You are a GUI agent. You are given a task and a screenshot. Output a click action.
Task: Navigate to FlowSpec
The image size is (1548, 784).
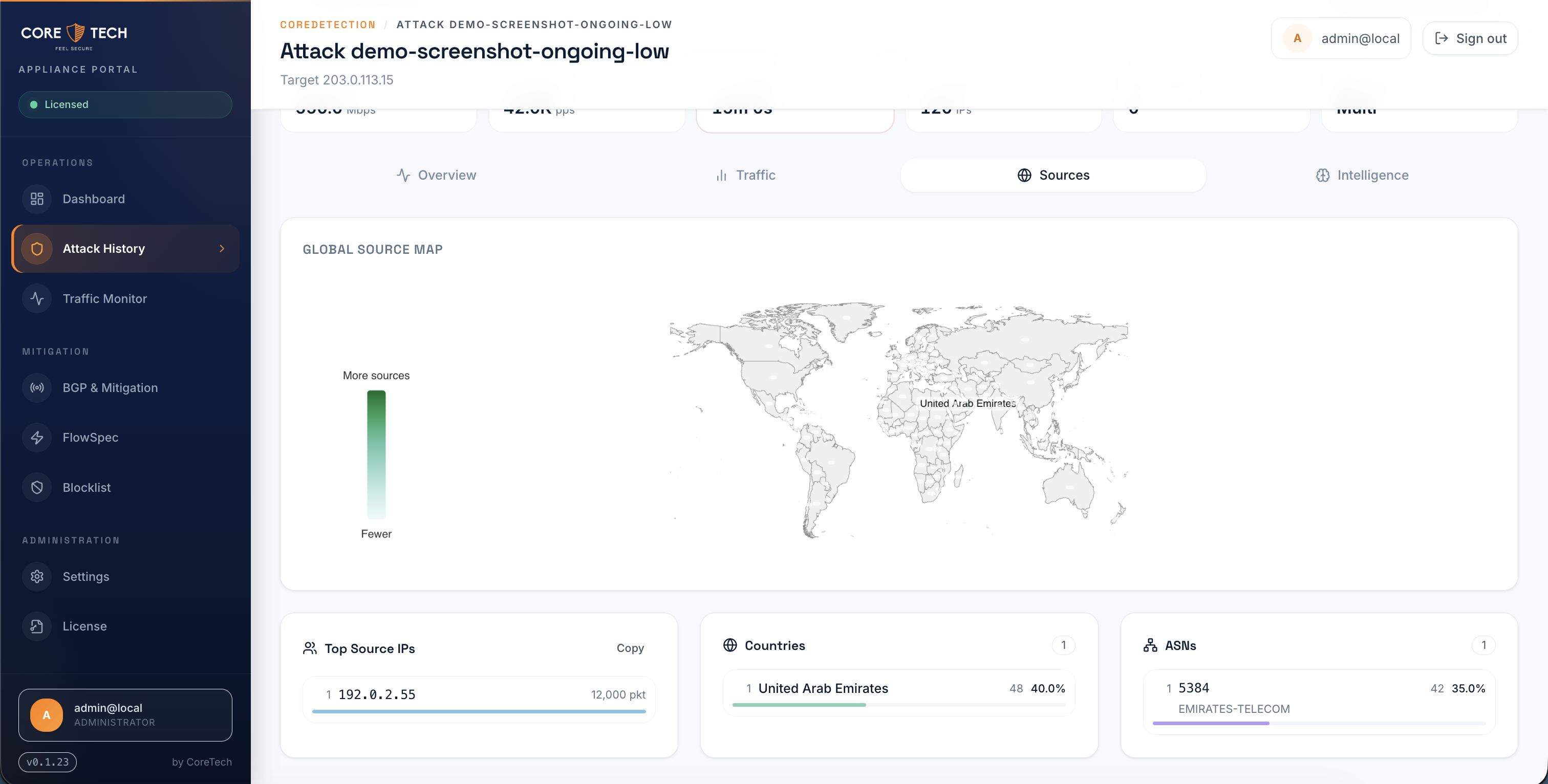(x=125, y=438)
